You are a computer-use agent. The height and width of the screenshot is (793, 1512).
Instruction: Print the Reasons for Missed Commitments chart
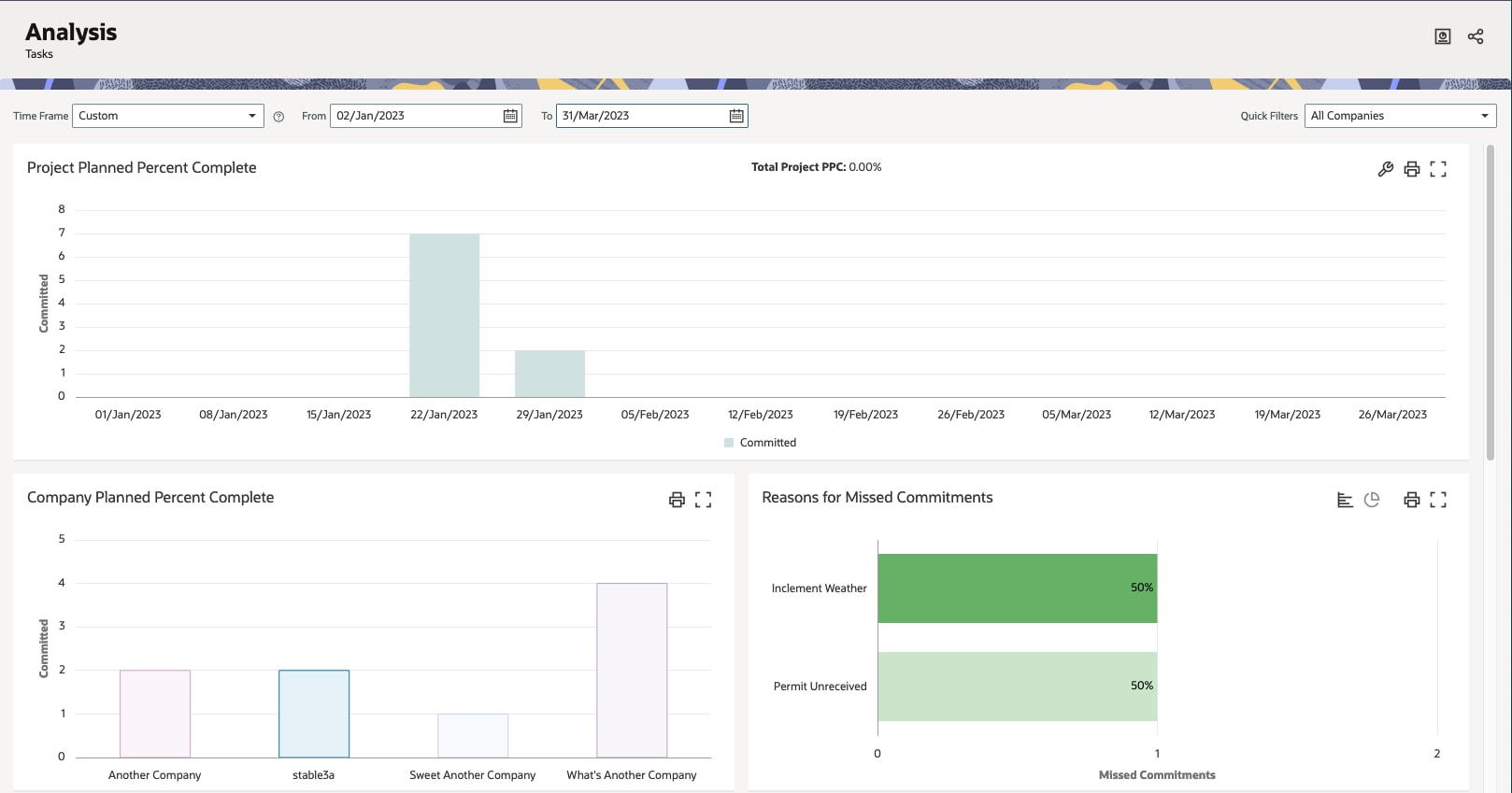(1412, 500)
